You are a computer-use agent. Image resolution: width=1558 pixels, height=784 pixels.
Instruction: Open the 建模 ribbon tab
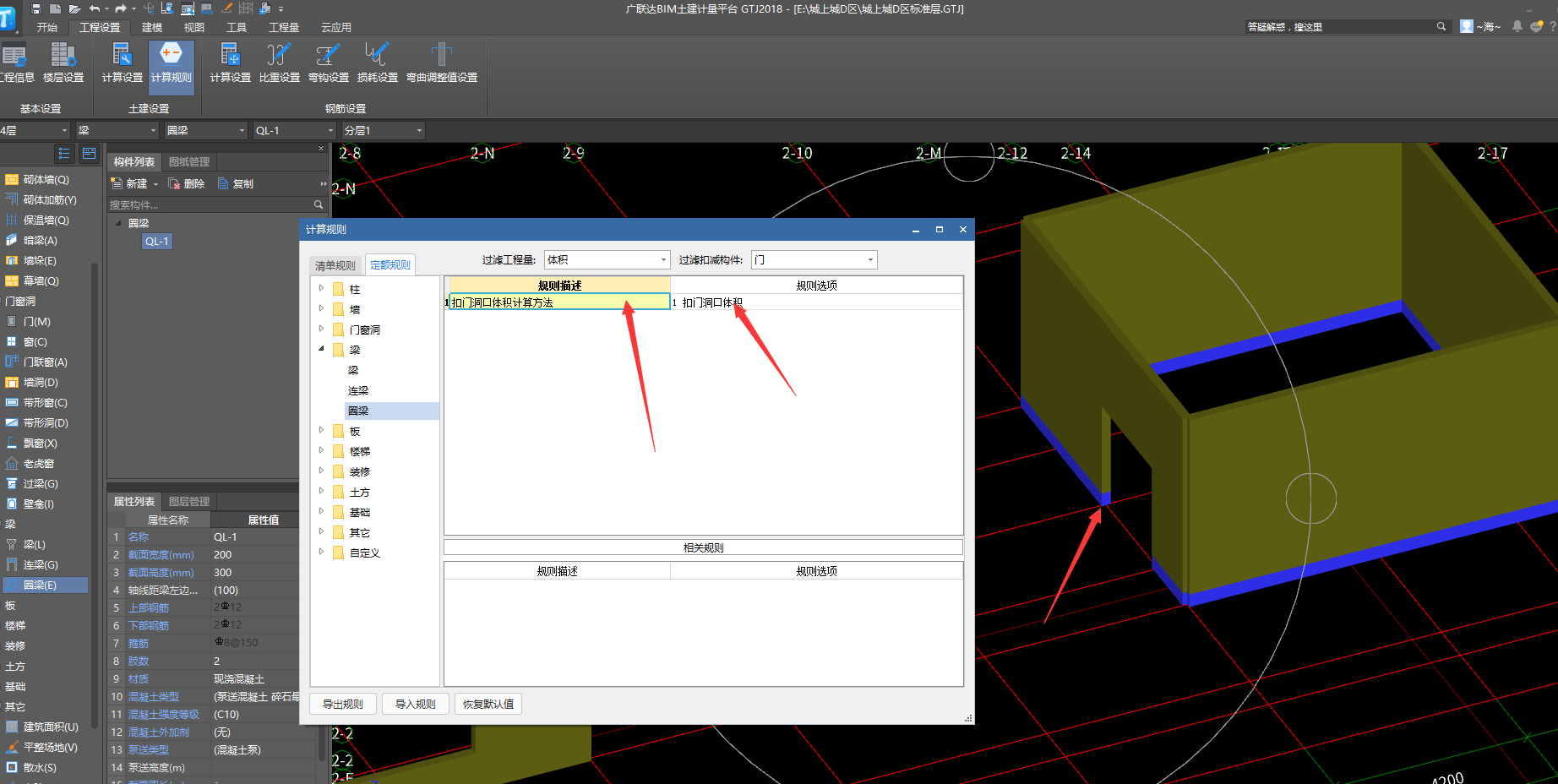tap(152, 27)
